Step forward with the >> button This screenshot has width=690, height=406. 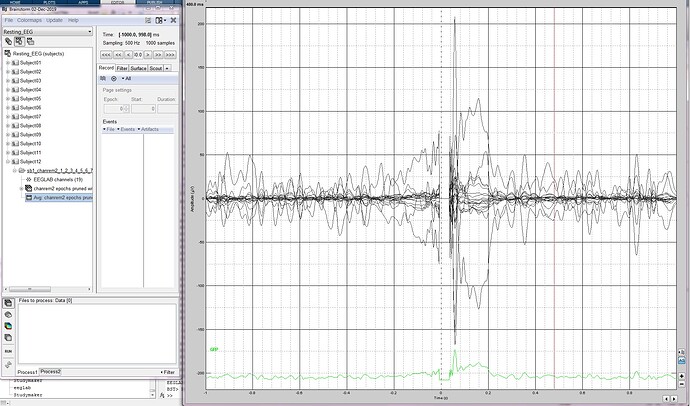tap(158, 55)
